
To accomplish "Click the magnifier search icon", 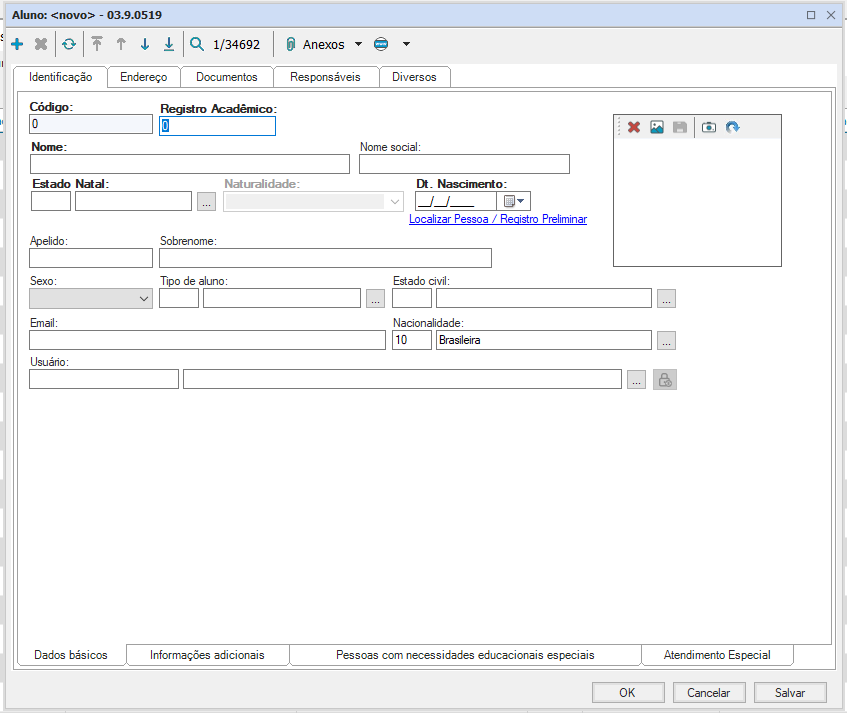I will [197, 44].
